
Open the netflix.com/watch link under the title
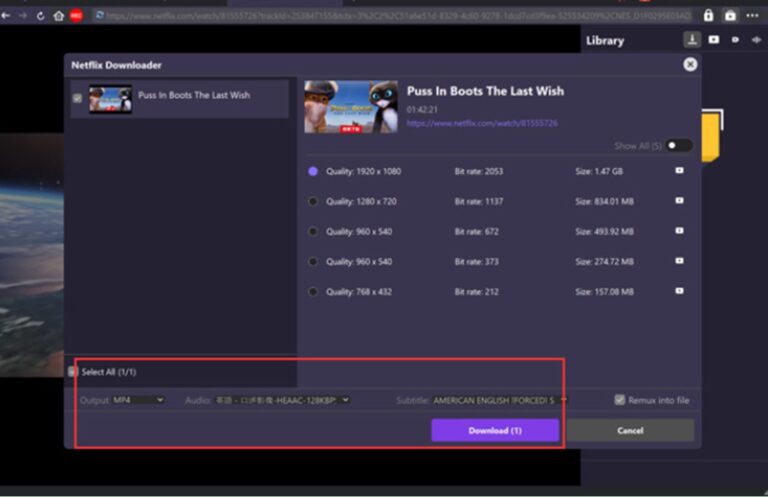[482, 123]
